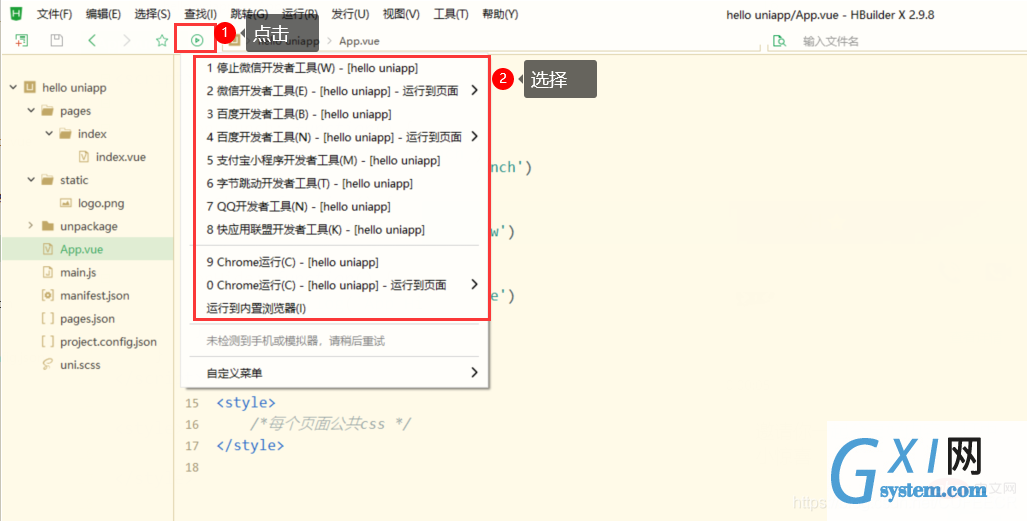This screenshot has width=1027, height=521.
Task: Click the save file toolbar icon
Action: click(57, 41)
